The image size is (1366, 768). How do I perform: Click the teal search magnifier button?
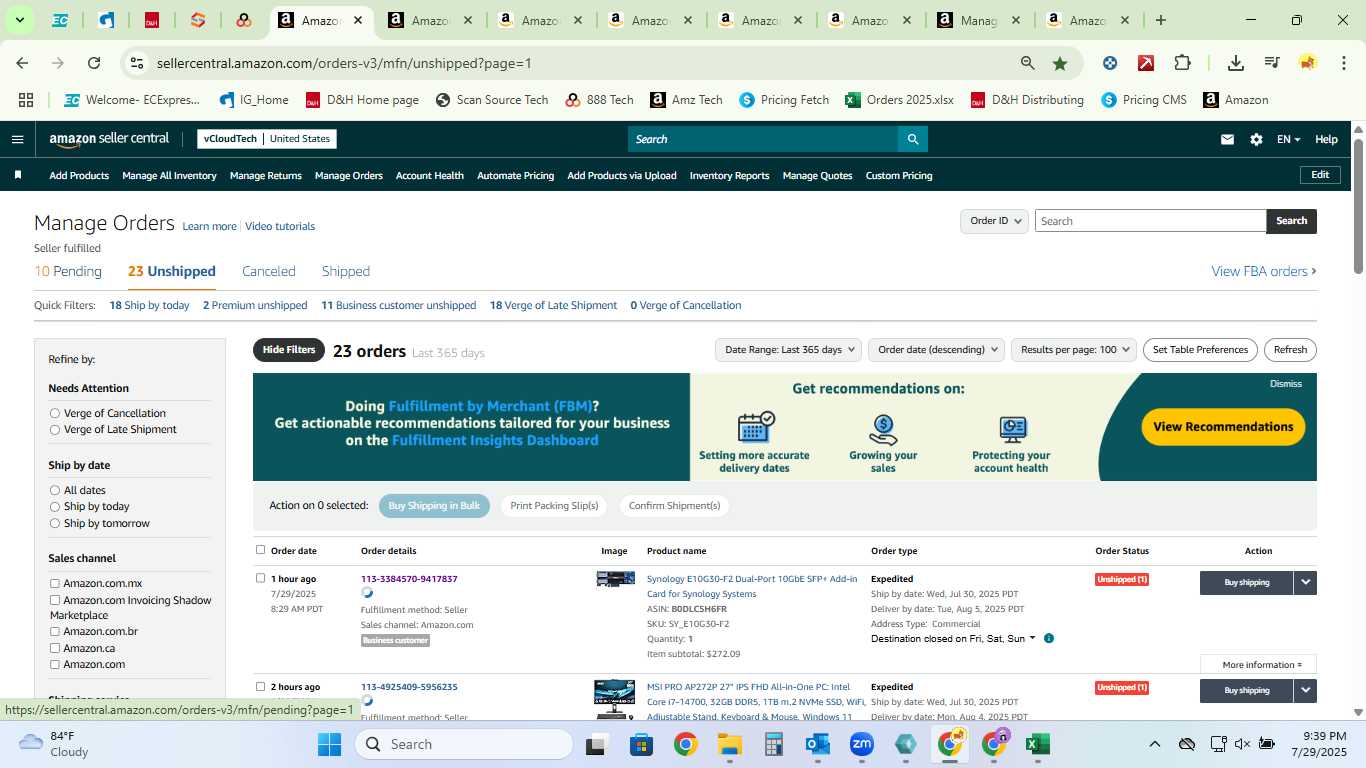[912, 139]
